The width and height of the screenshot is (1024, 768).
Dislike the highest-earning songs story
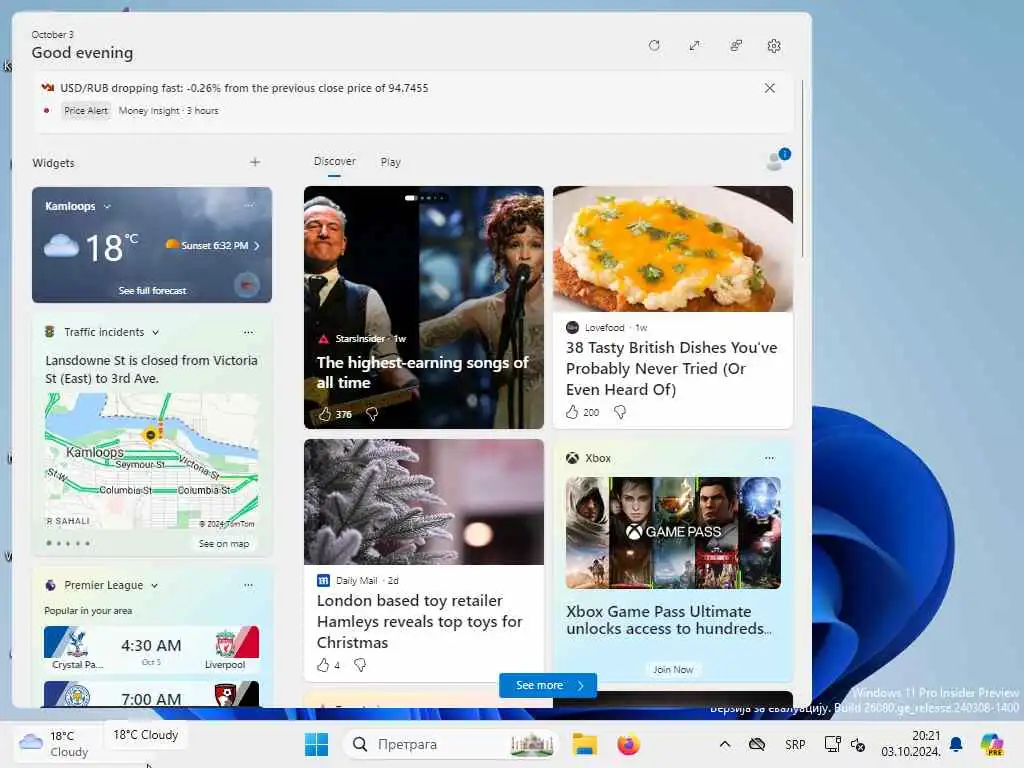coord(372,414)
